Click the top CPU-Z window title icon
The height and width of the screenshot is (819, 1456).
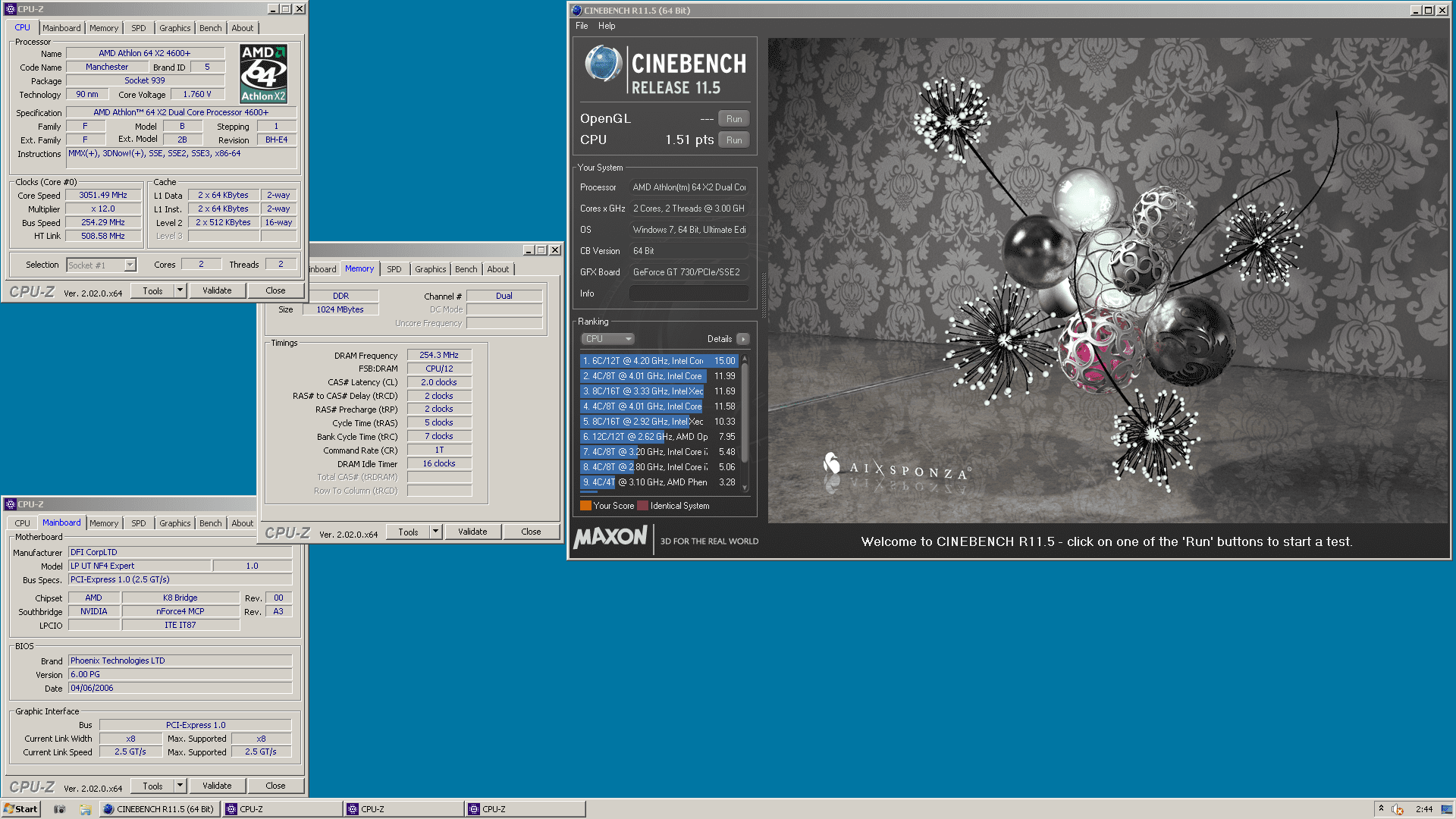point(11,9)
